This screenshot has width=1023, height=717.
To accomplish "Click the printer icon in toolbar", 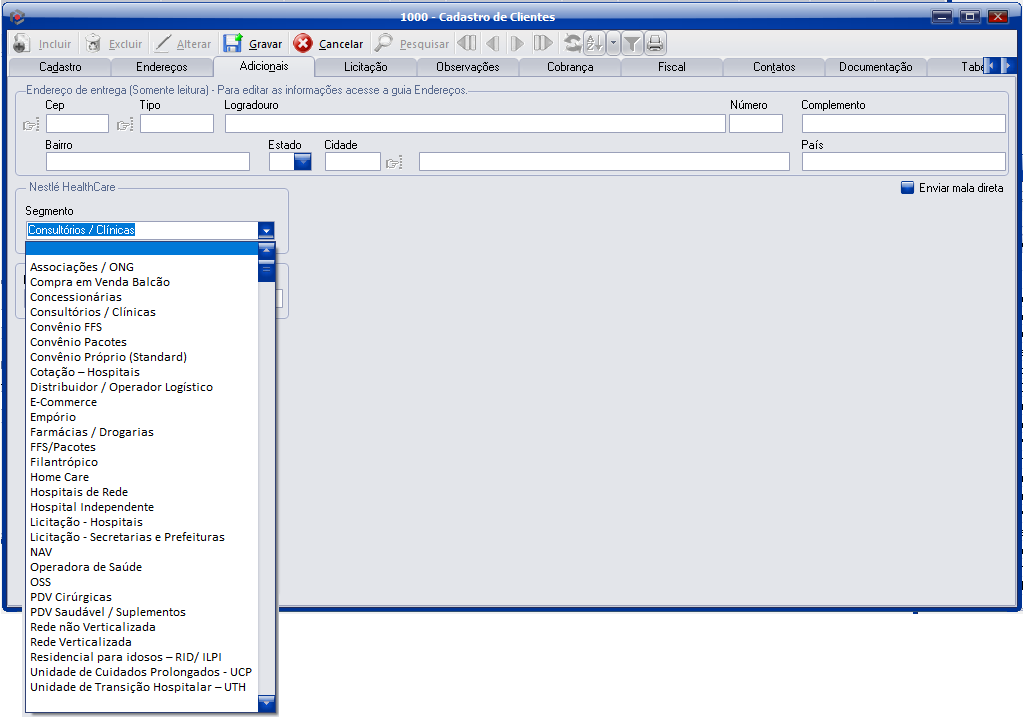I will pyautogui.click(x=655, y=43).
